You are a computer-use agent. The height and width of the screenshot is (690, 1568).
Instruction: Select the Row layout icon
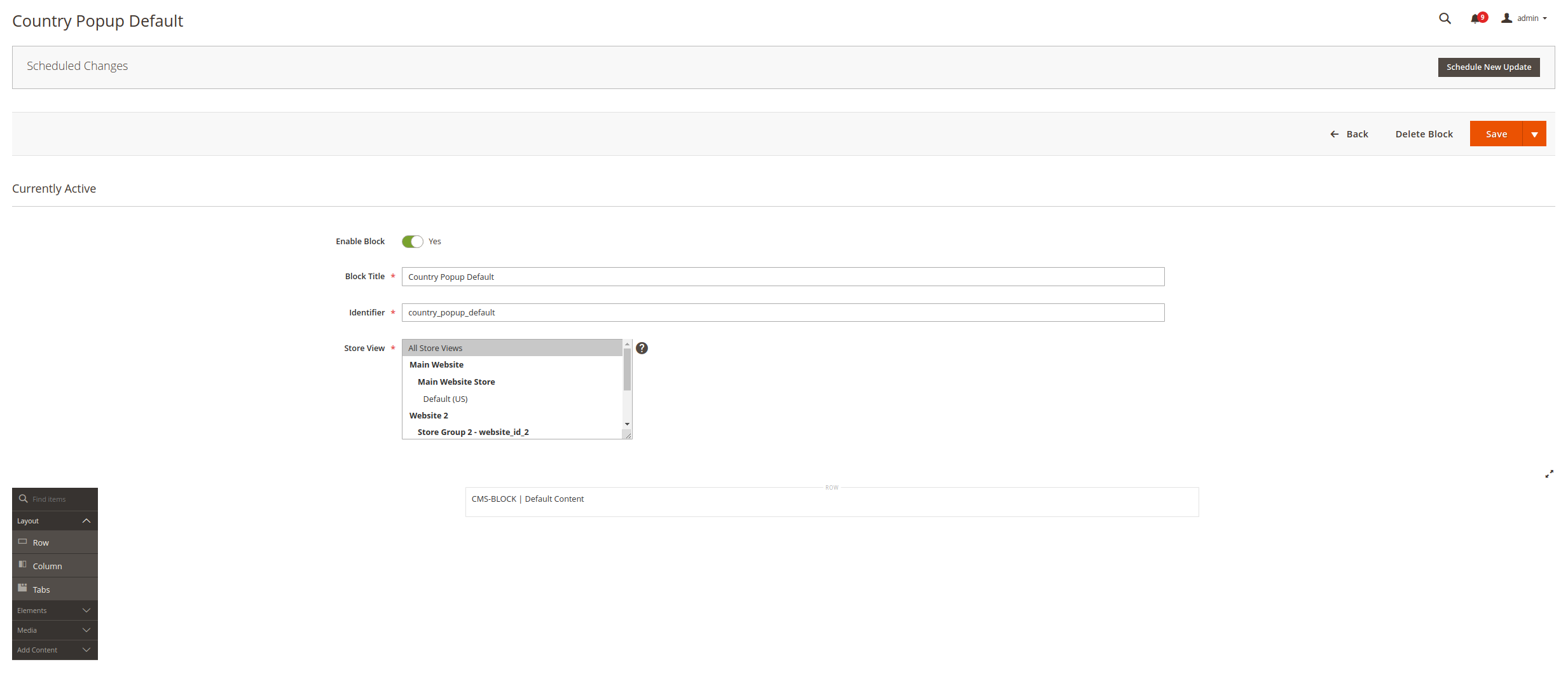click(x=23, y=542)
